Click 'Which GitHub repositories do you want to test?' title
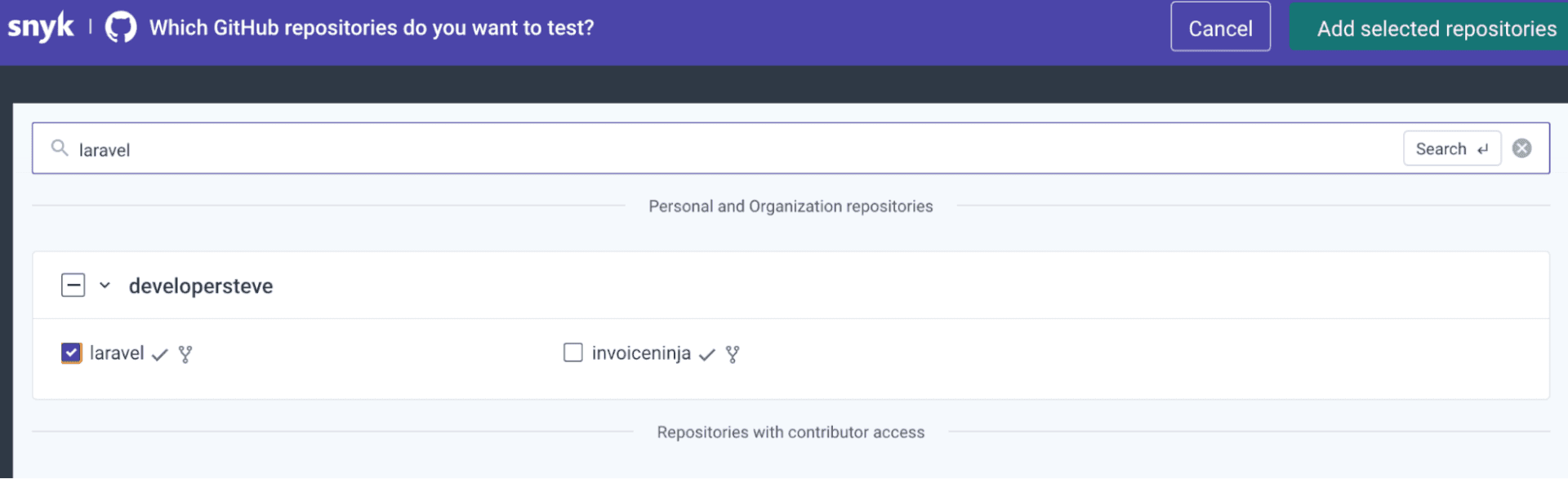The height and width of the screenshot is (479, 1568). point(372,28)
